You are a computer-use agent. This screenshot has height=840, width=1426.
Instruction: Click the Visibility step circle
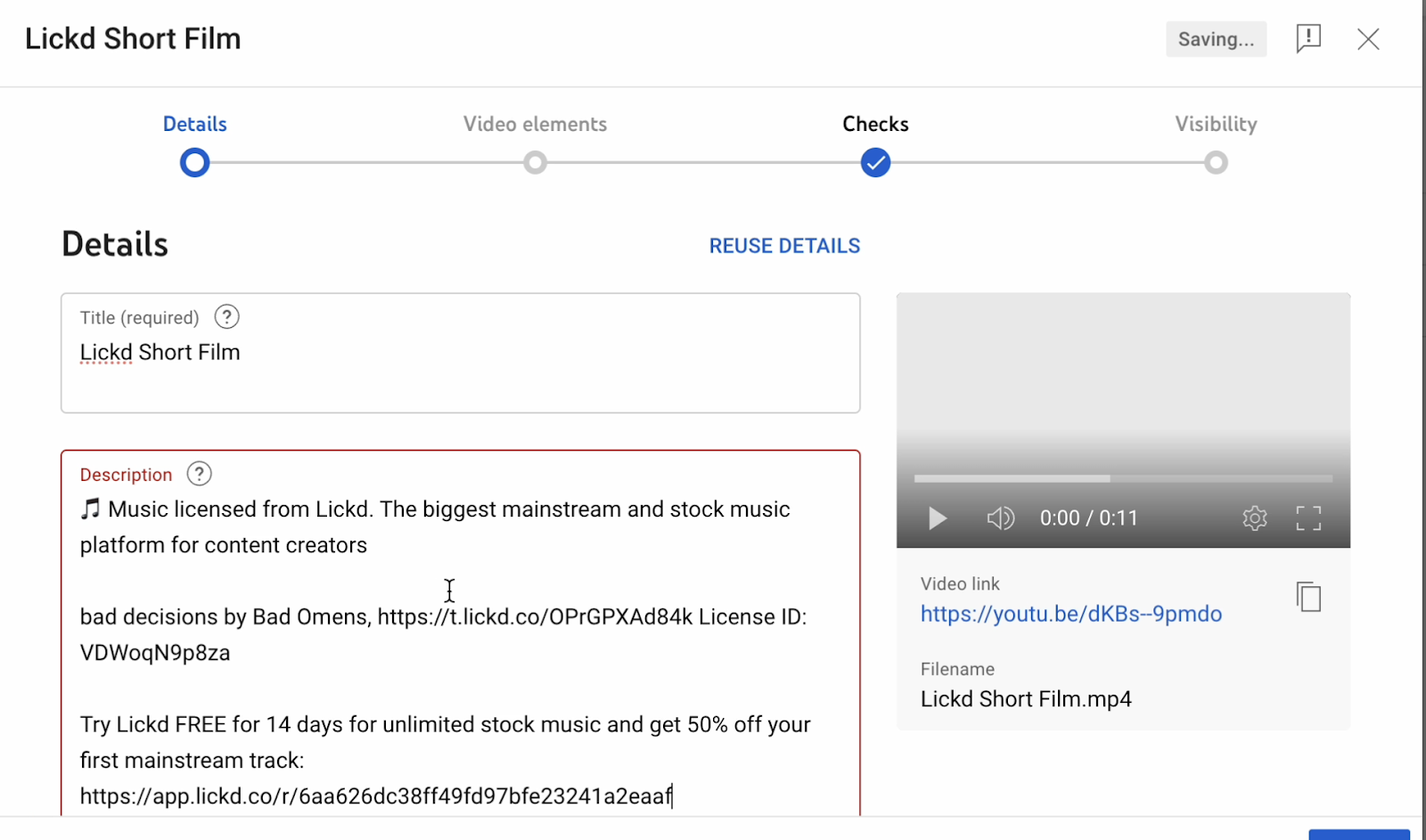1216,163
